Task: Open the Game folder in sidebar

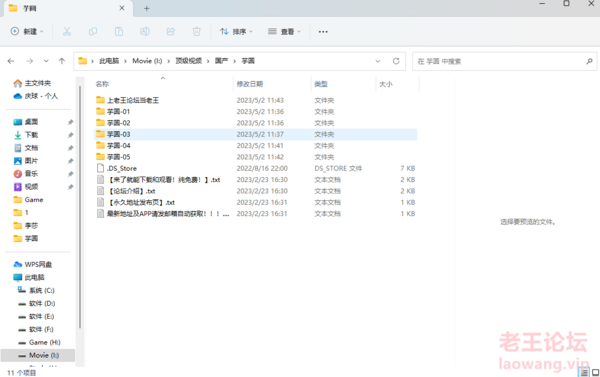Action: [x=28, y=200]
